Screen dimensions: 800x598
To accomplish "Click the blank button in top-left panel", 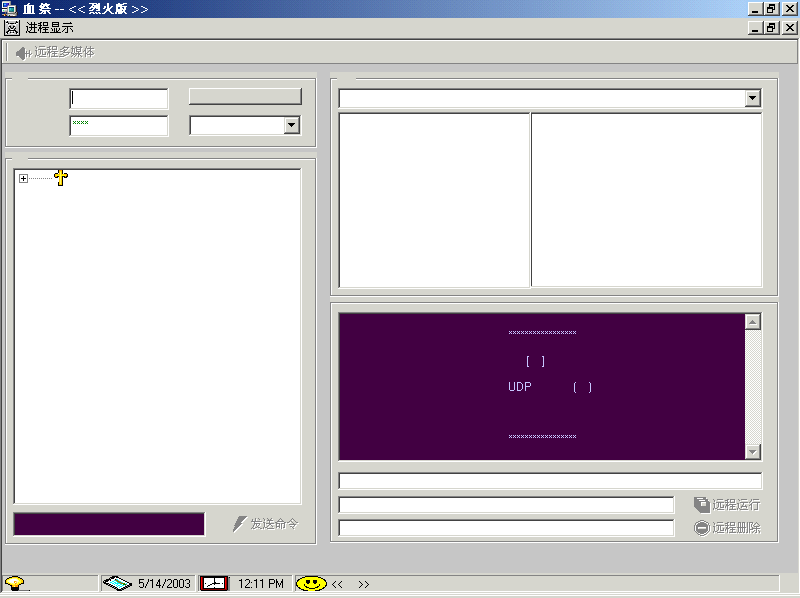I will coord(245,96).
